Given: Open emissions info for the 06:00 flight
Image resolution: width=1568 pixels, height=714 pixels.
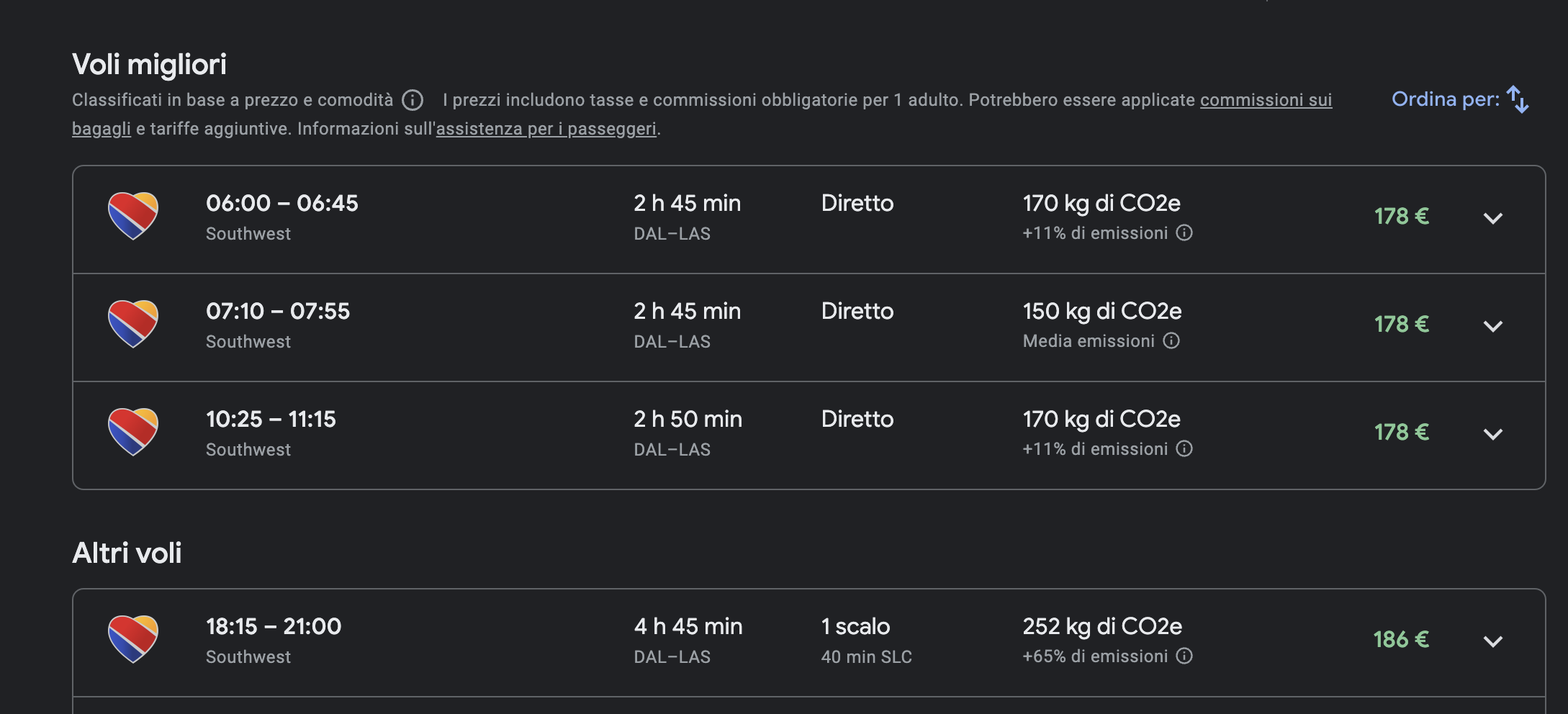Looking at the screenshot, I should click(1184, 232).
